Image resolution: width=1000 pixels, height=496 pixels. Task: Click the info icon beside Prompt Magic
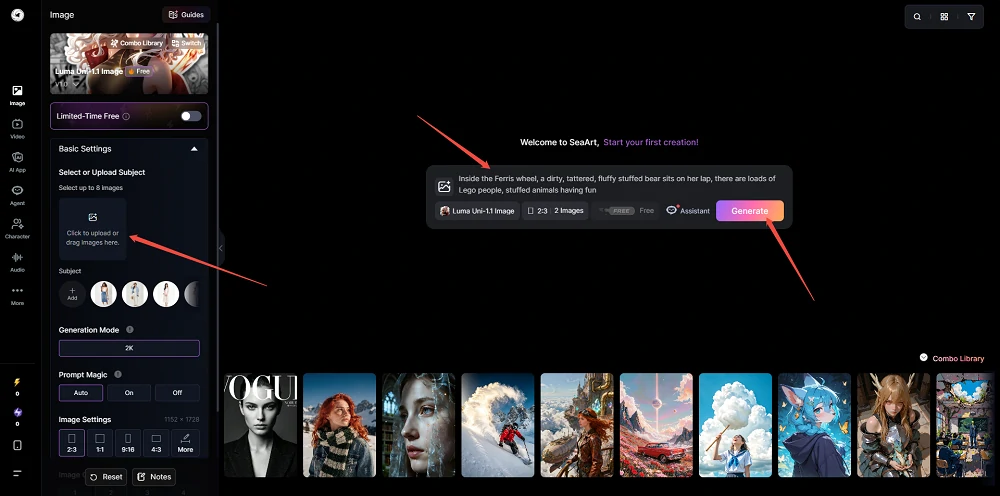coord(118,374)
